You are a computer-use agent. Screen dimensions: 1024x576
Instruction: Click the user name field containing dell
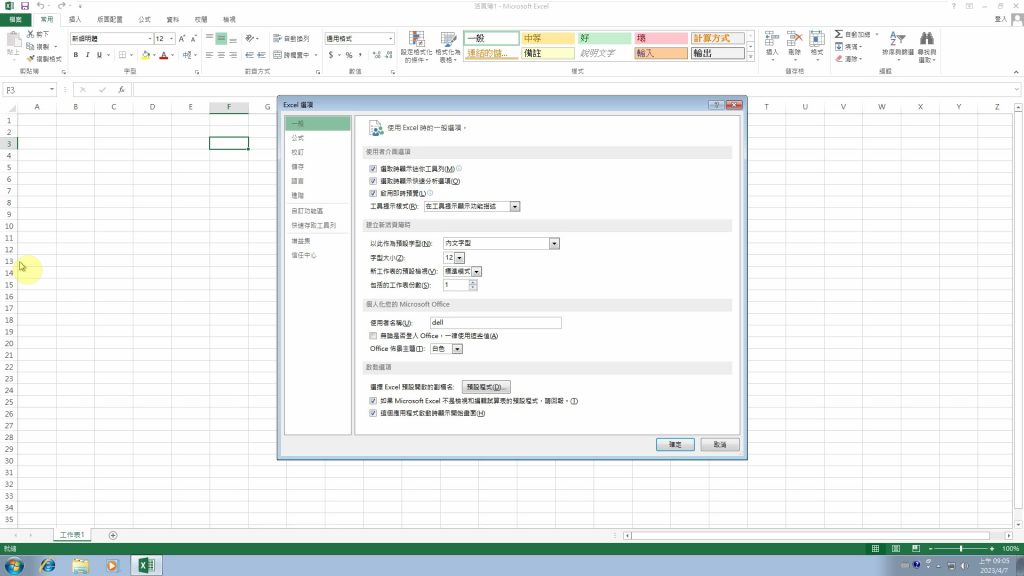496,323
